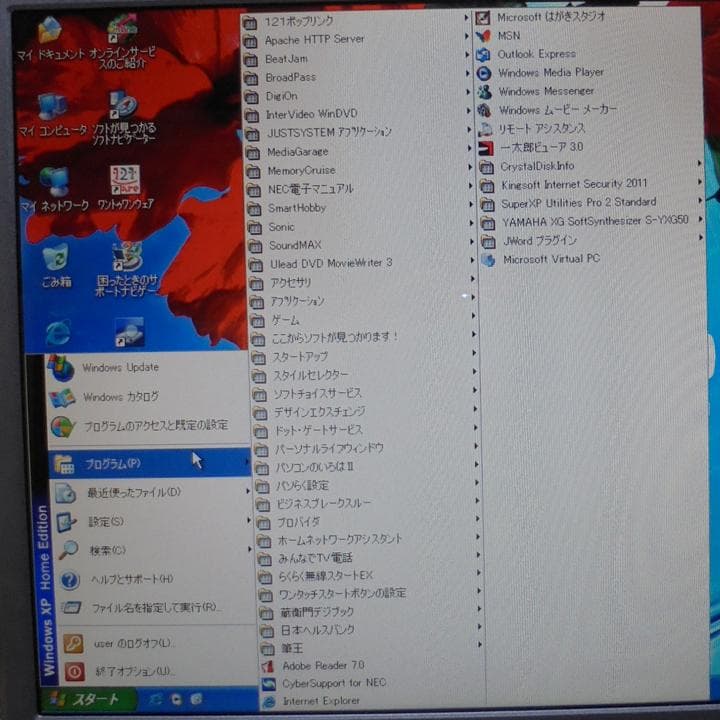Expand アクセサリ submenu arrow
Image resolution: width=720 pixels, height=720 pixels.
(472, 279)
